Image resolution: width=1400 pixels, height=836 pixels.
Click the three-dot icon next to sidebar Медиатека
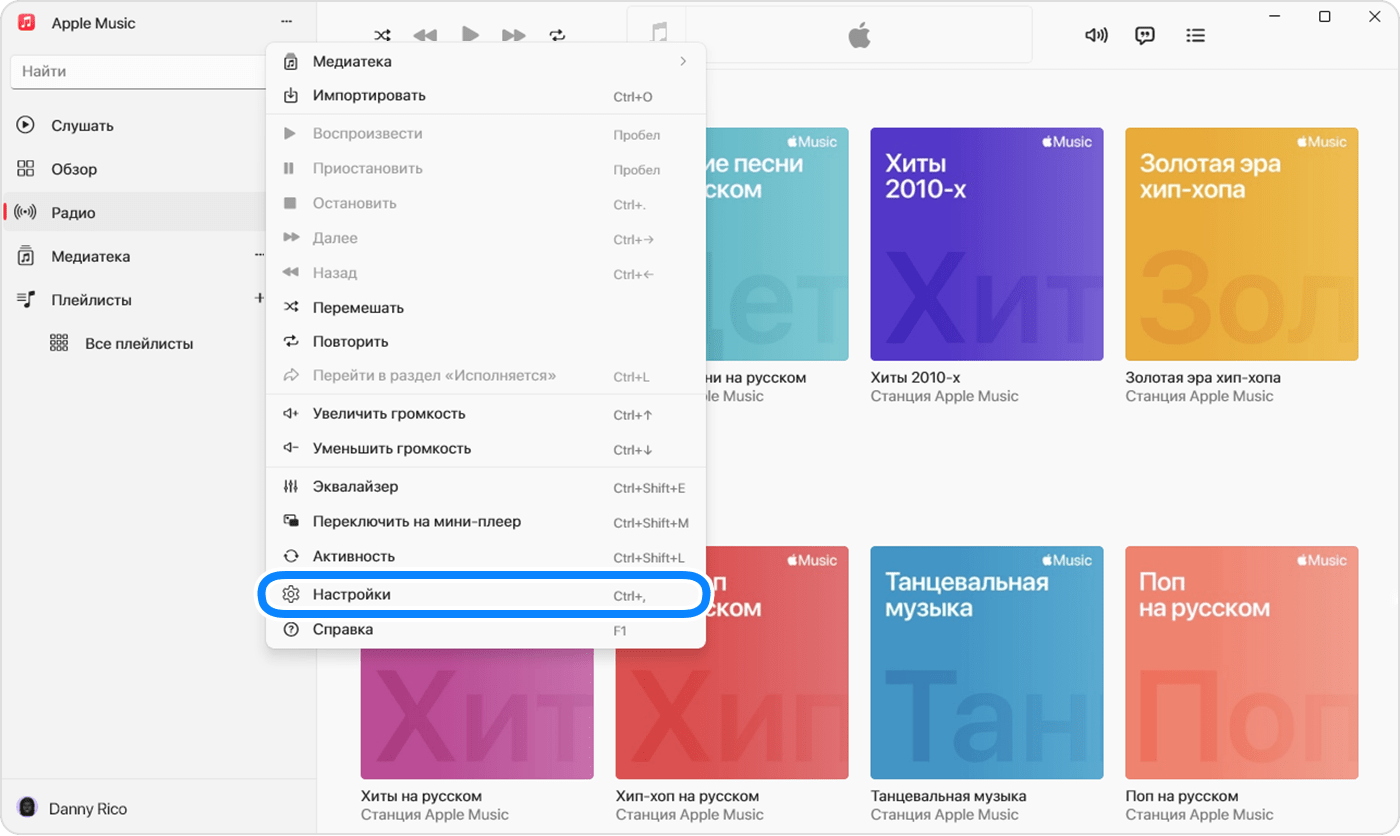pos(259,255)
